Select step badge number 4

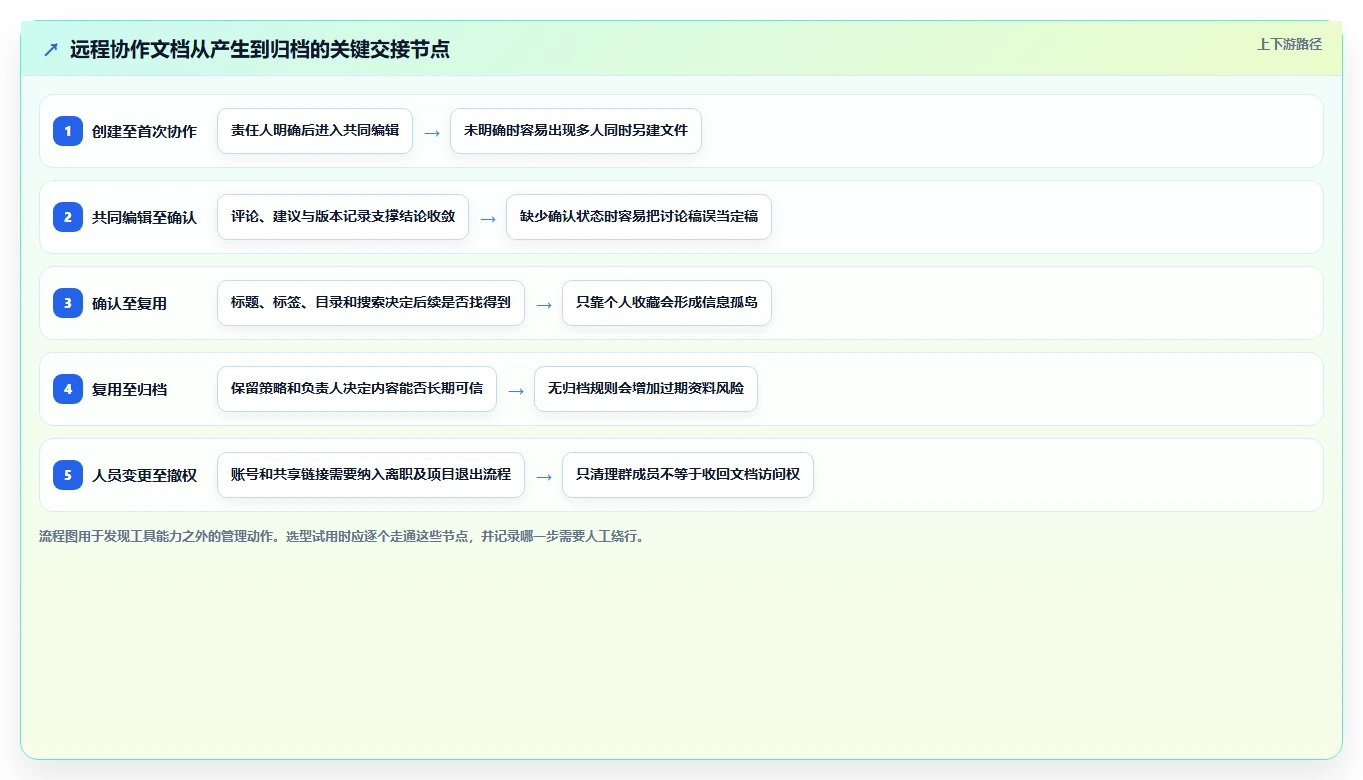(68, 389)
